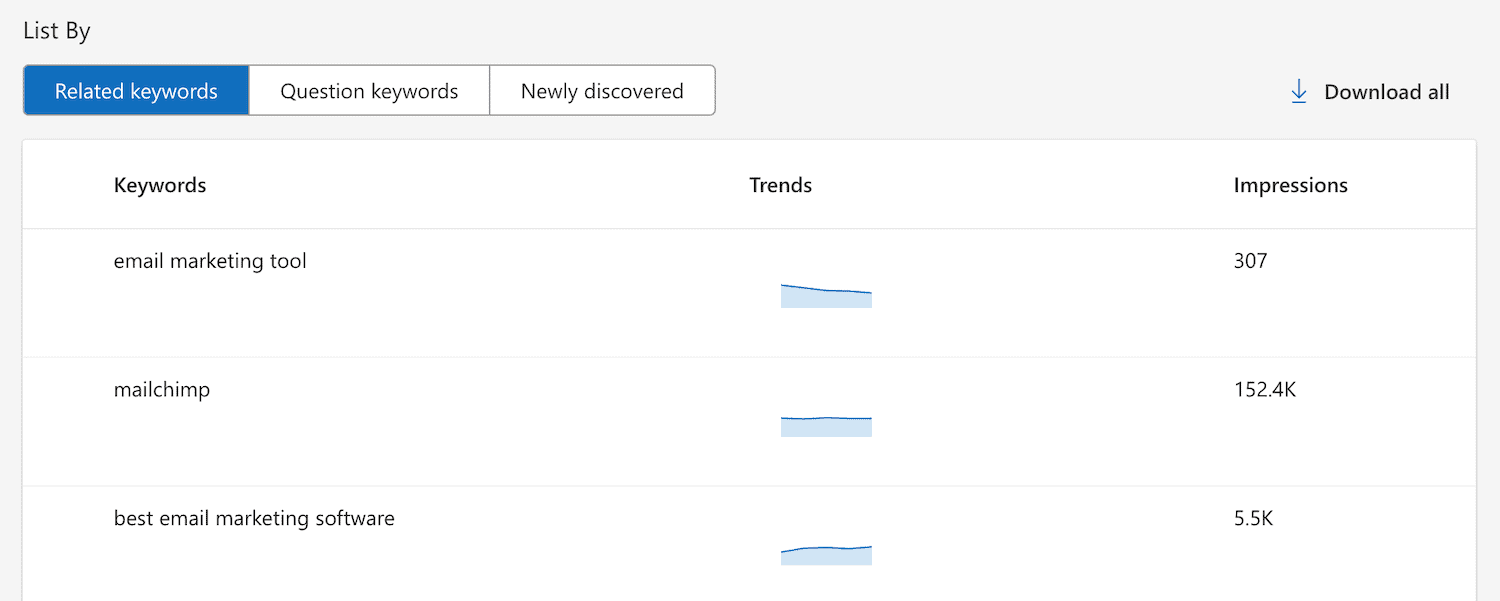The height and width of the screenshot is (601, 1500).
Task: Select the keyword email marketing tool
Action: click(x=210, y=261)
